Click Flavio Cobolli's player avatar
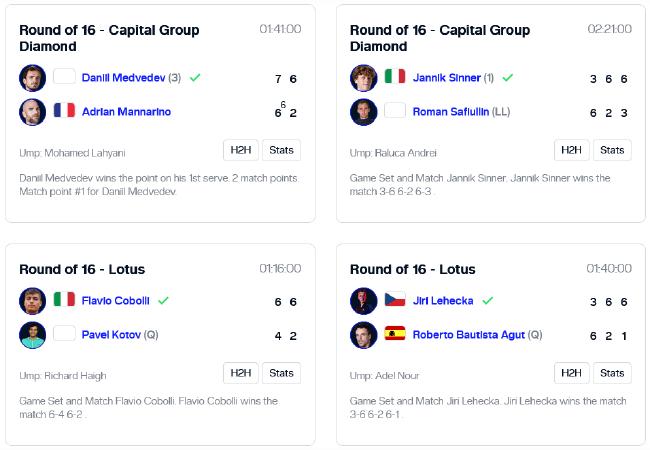 (32, 301)
